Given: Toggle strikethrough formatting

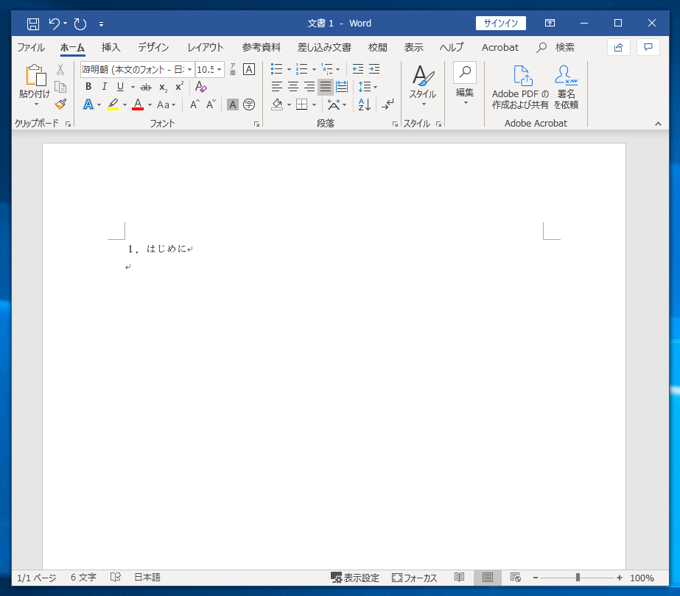Looking at the screenshot, I should 146,87.
